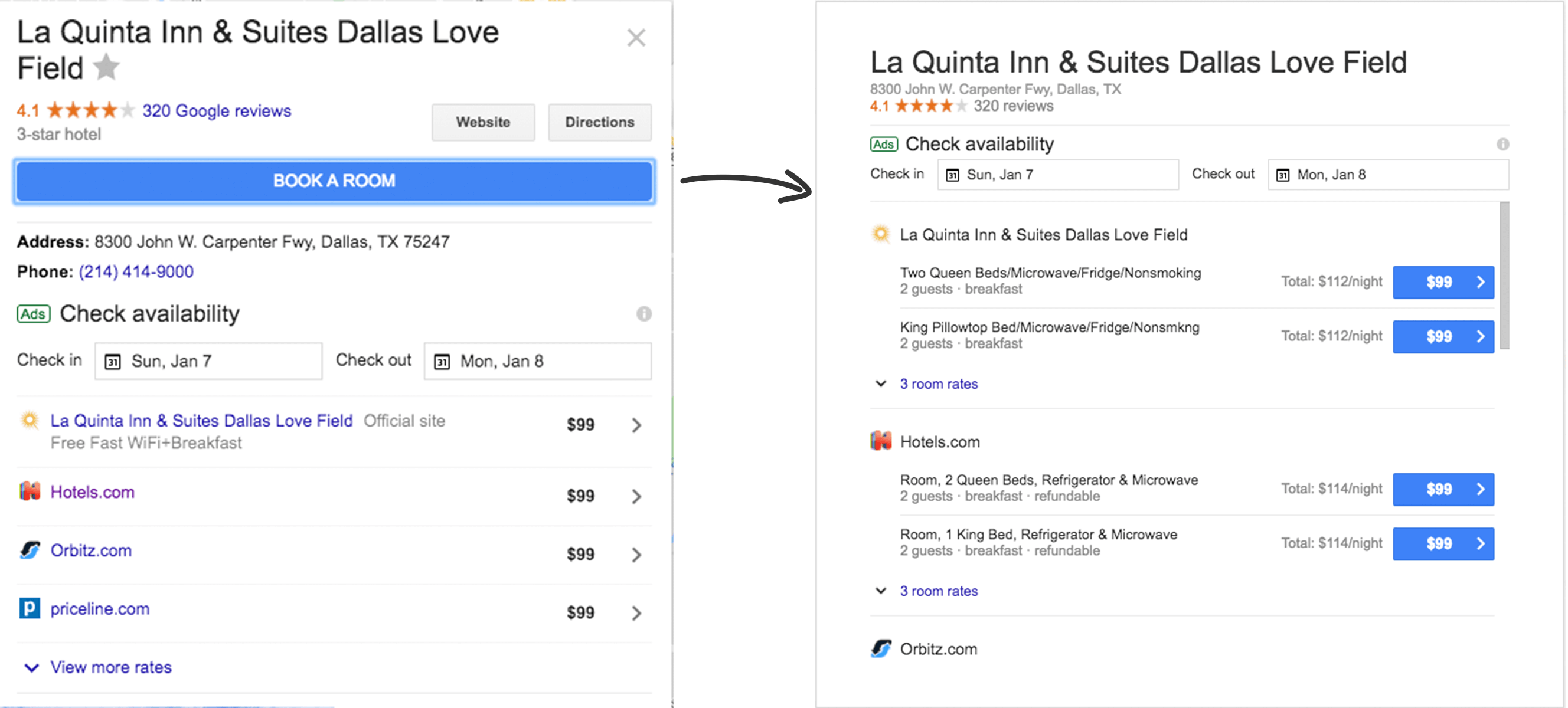
Task: Click the Directions button
Action: point(600,122)
